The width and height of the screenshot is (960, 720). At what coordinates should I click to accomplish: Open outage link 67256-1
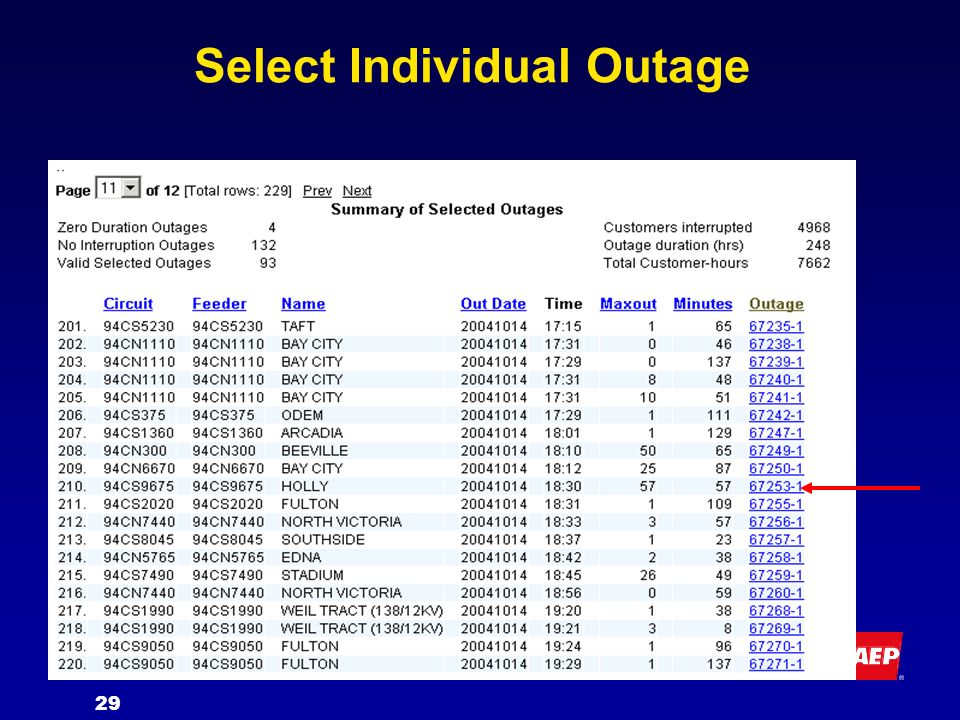pos(776,522)
